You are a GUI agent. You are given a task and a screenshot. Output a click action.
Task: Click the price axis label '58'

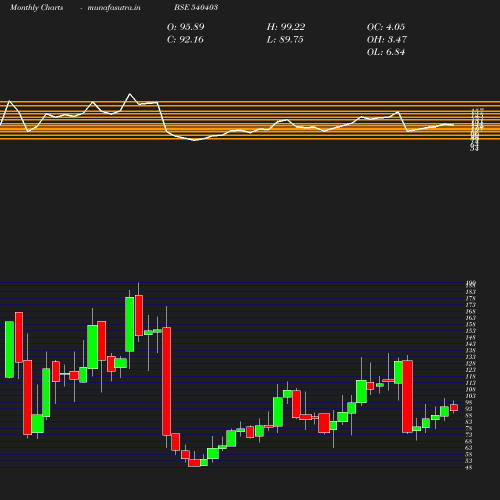click(469, 454)
